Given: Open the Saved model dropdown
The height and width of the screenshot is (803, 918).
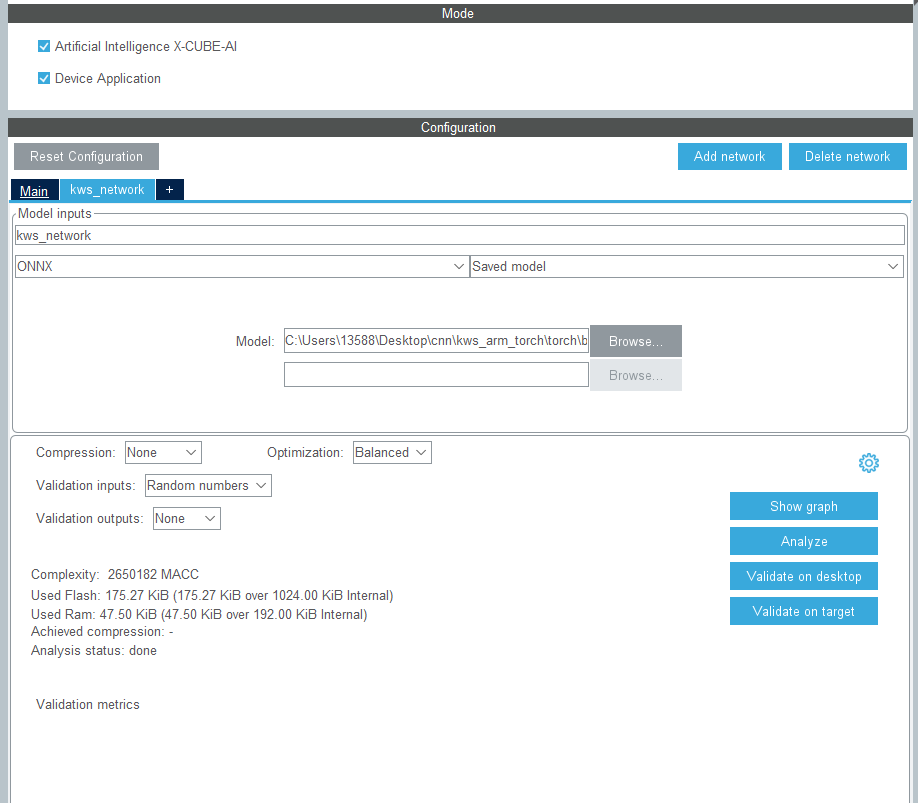Looking at the screenshot, I should [687, 266].
